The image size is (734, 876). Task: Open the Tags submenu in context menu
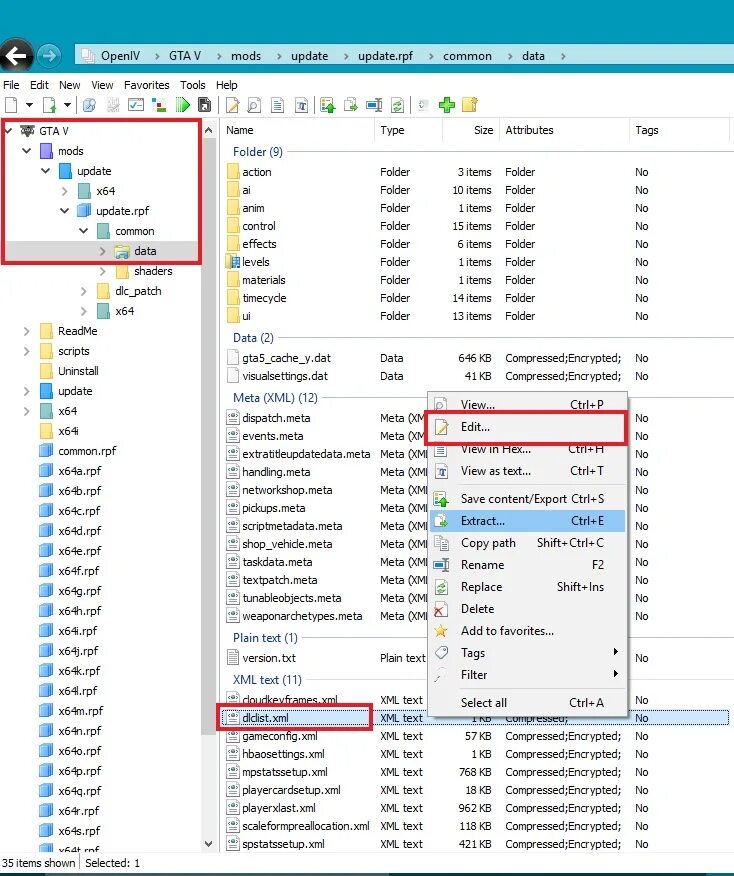point(528,653)
